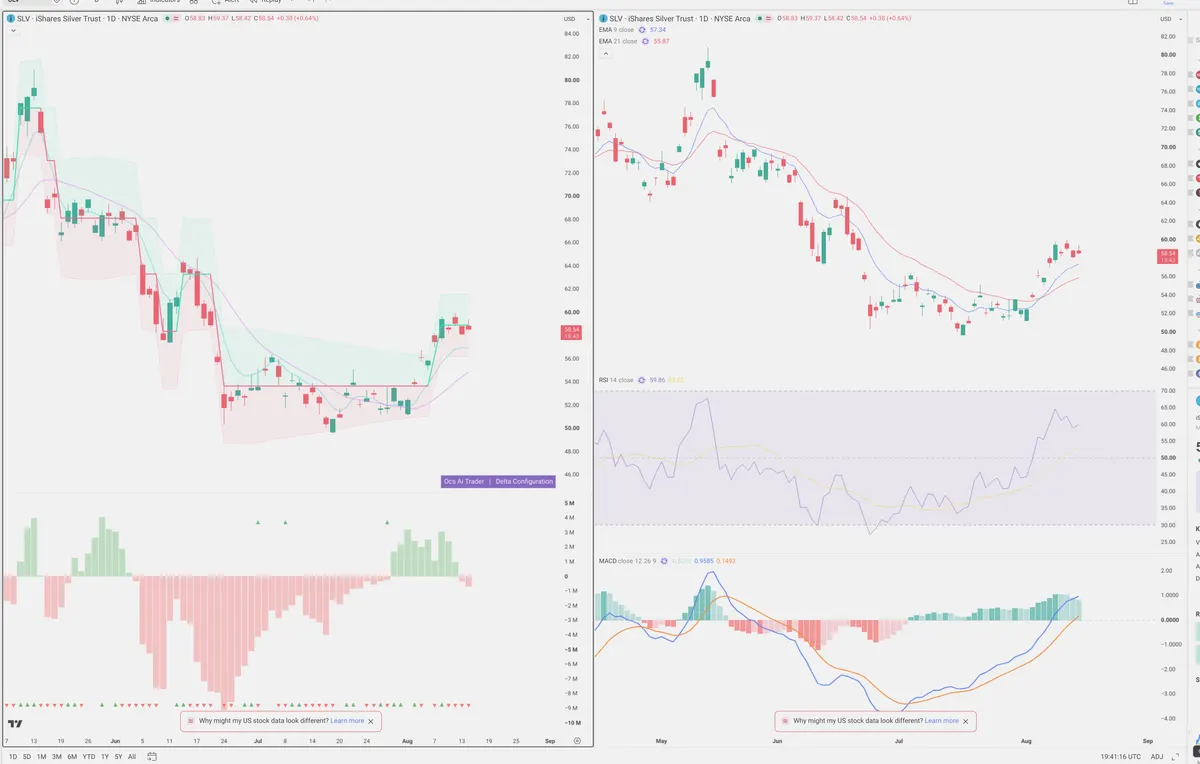Screen dimensions: 1200x764
Task: Select the All time range button
Action: (x=132, y=756)
